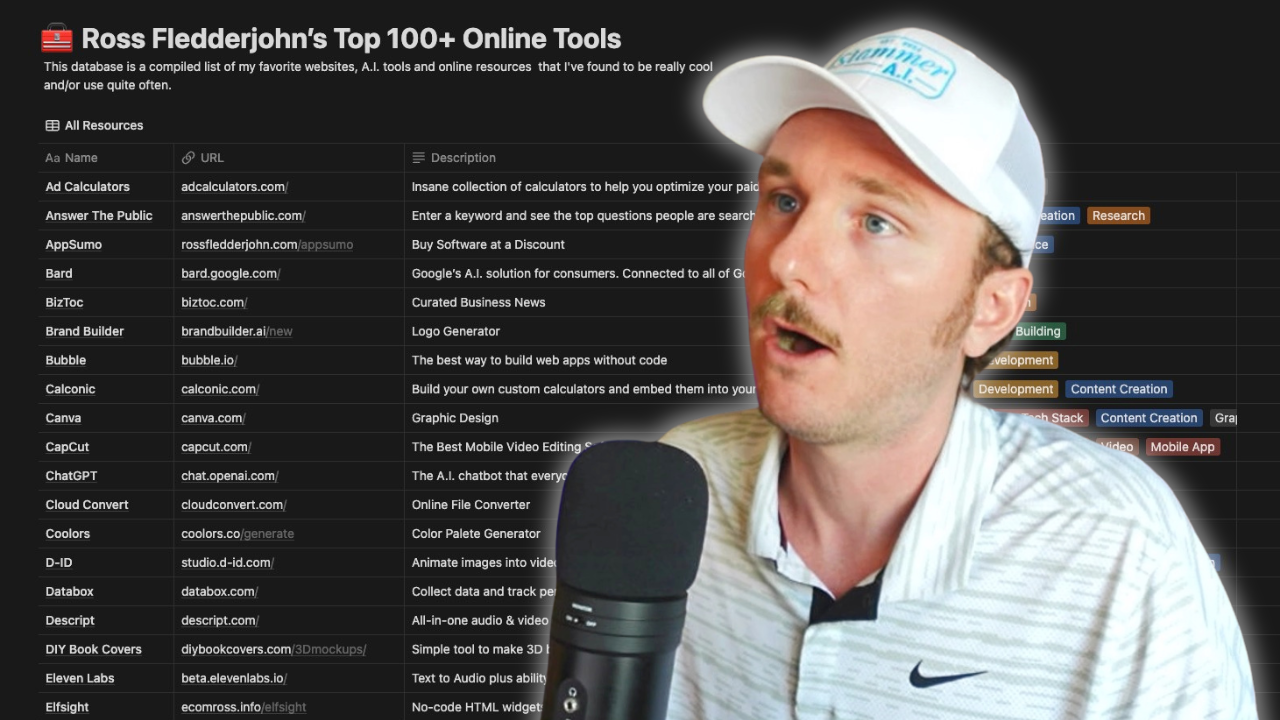
Task: Click the Building tag
Action: 1038,331
